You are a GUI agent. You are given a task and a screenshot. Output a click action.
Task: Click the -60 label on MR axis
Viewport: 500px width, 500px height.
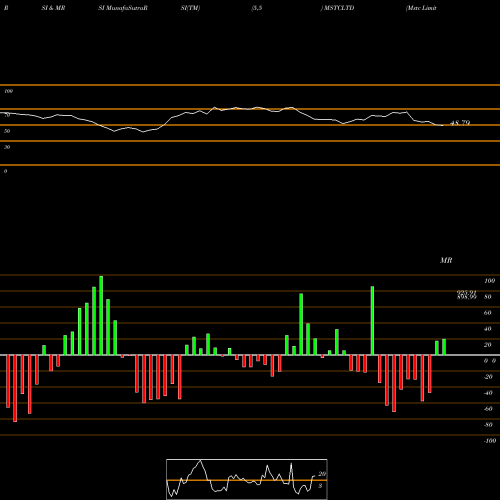pos(488,409)
